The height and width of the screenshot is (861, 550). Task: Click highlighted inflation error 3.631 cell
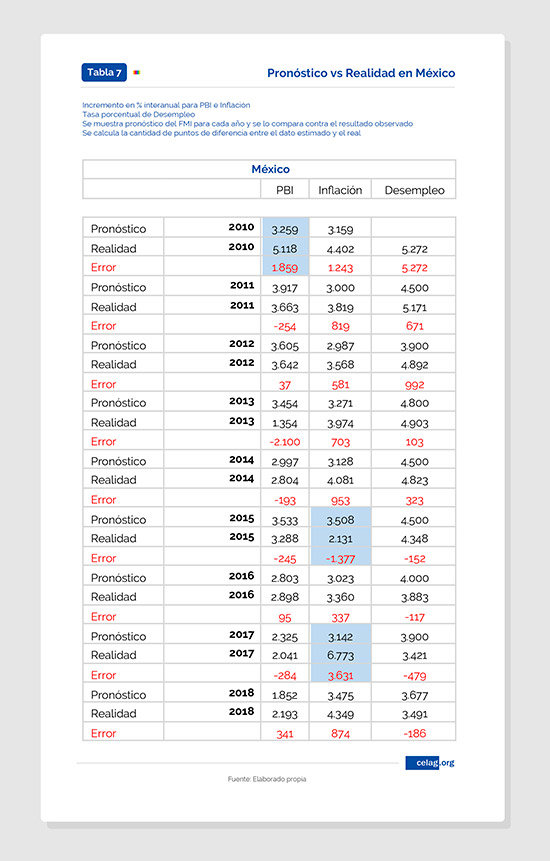(x=340, y=673)
